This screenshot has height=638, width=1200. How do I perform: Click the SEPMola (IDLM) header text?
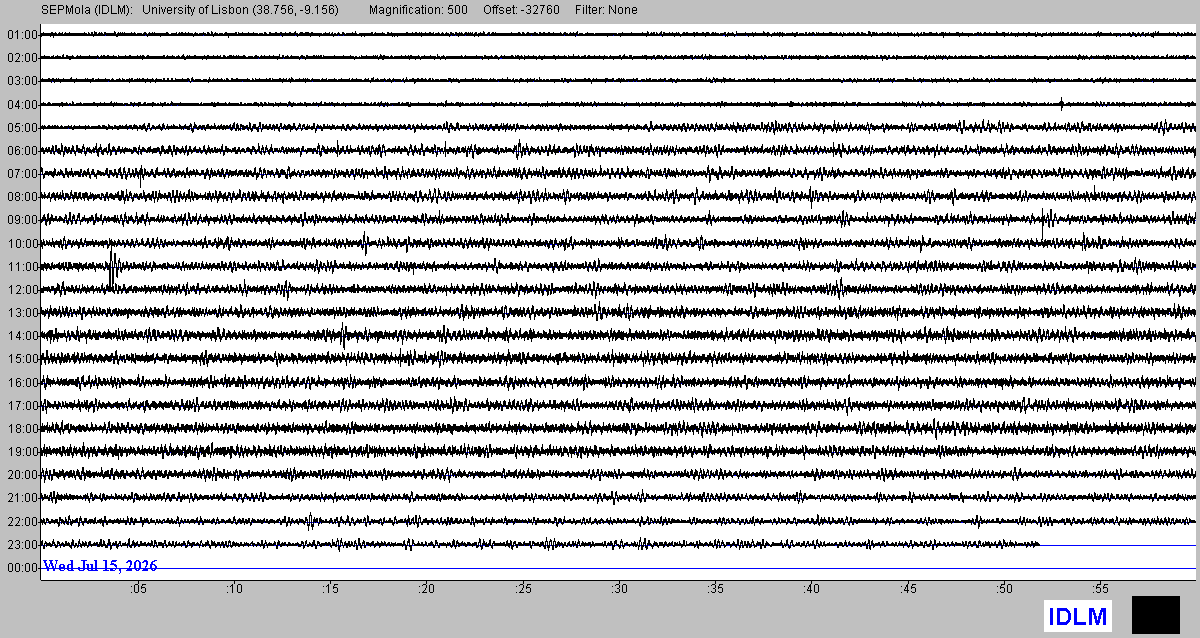pos(86,10)
